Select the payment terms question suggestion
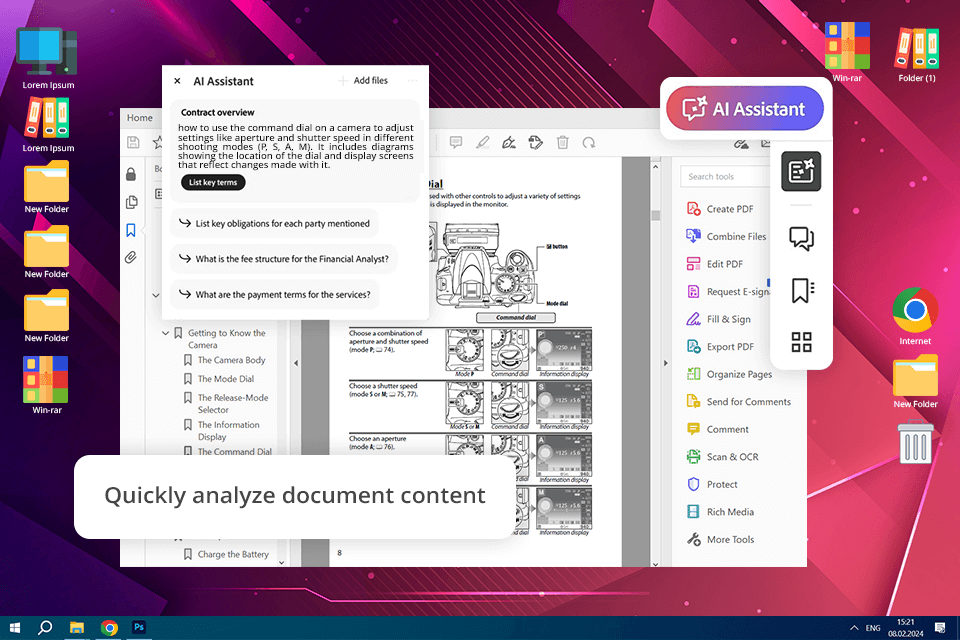This screenshot has height=640, width=960. [x=274, y=295]
